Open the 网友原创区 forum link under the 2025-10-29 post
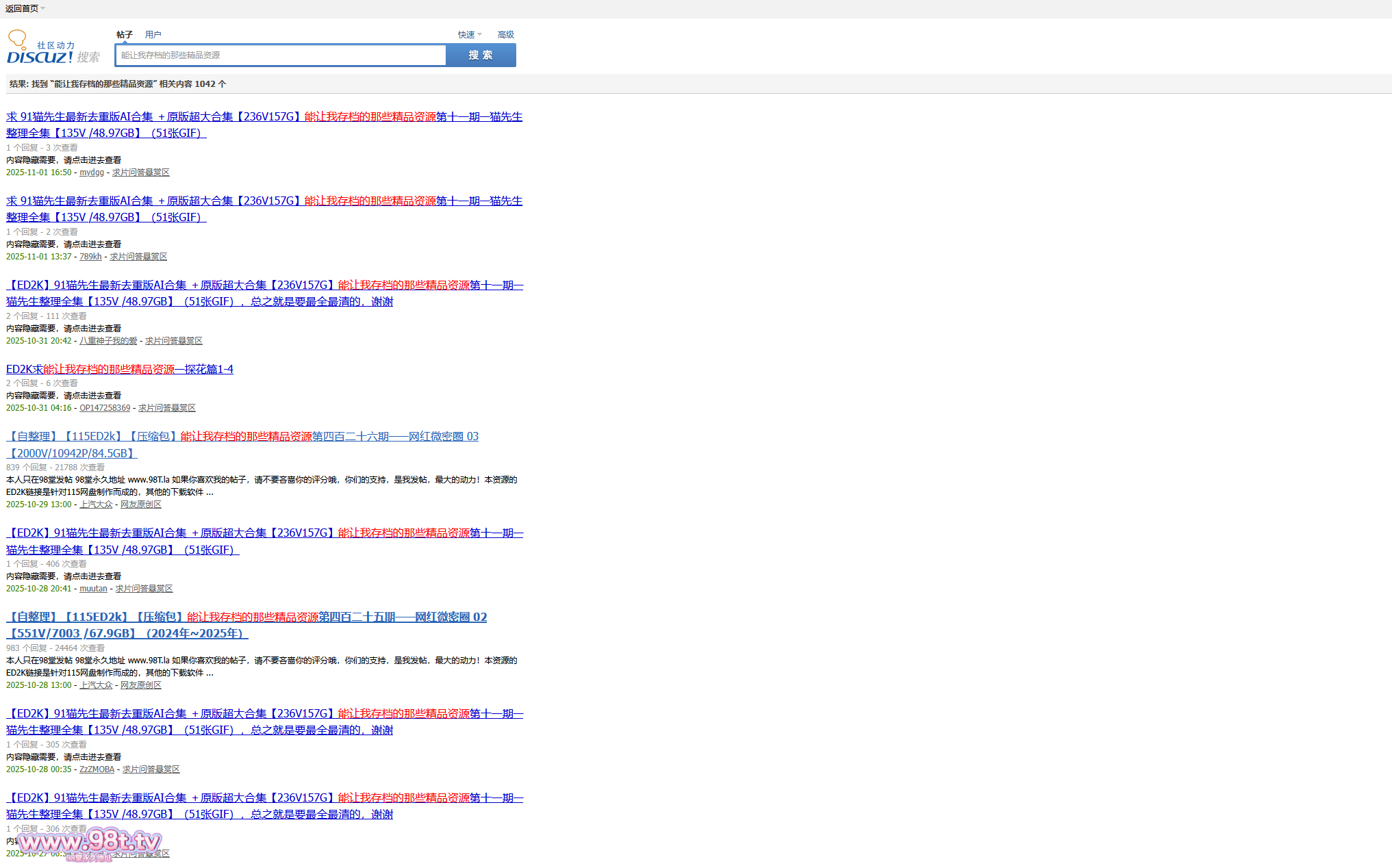 [140, 505]
